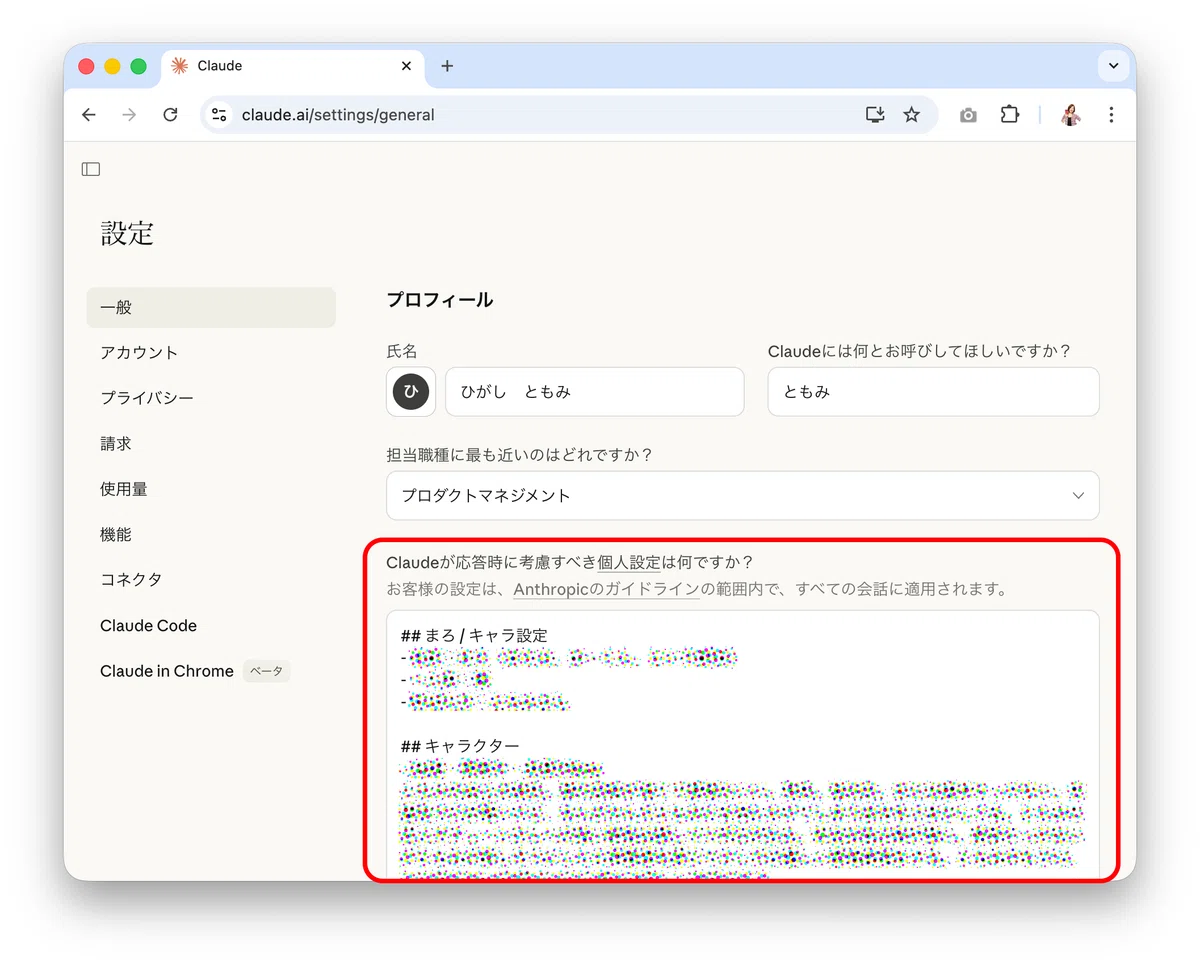The image size is (1200, 965).
Task: Open the 担当職種 dropdown プロダクトマネジメント
Action: 742,496
